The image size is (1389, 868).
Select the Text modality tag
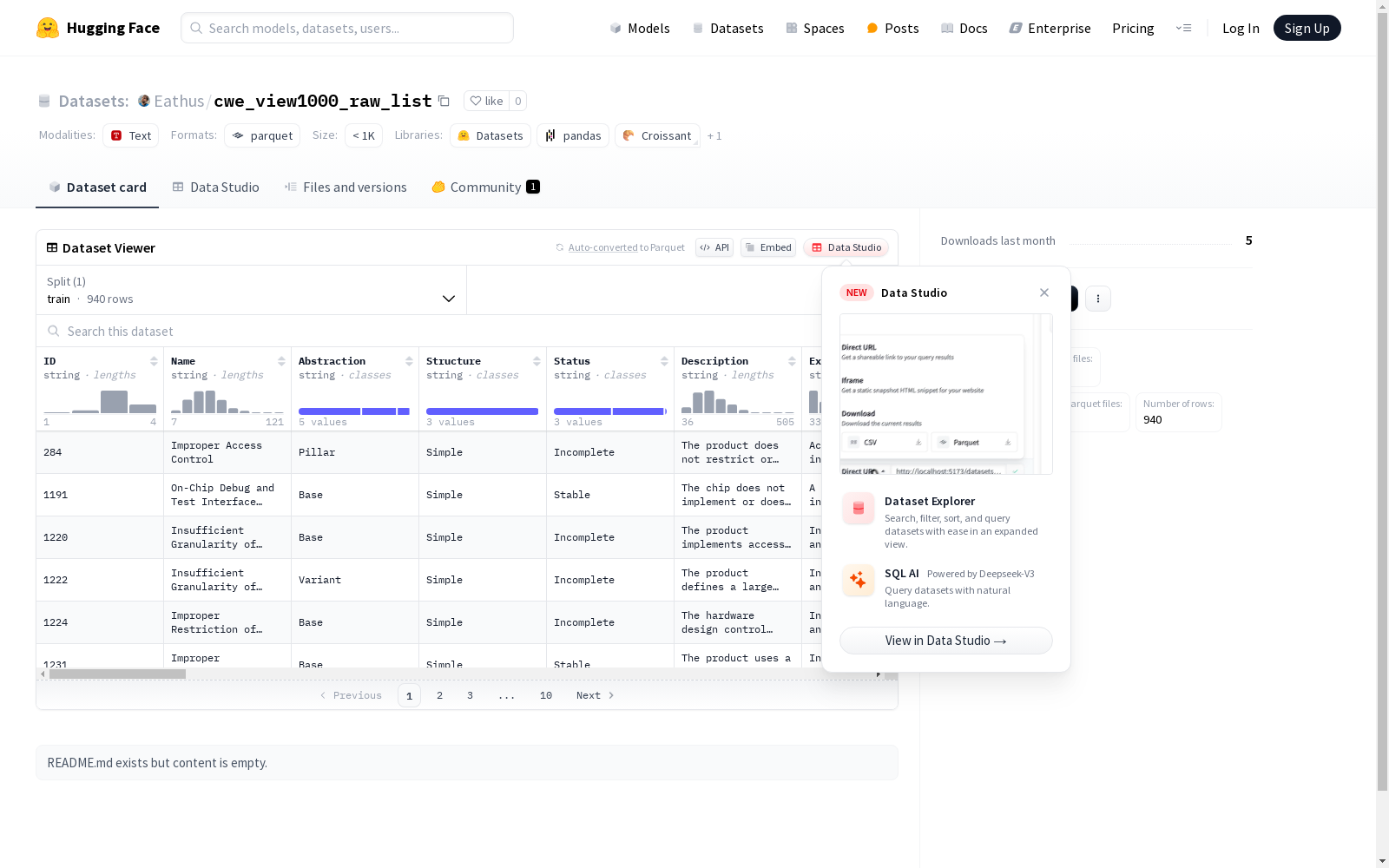131,135
